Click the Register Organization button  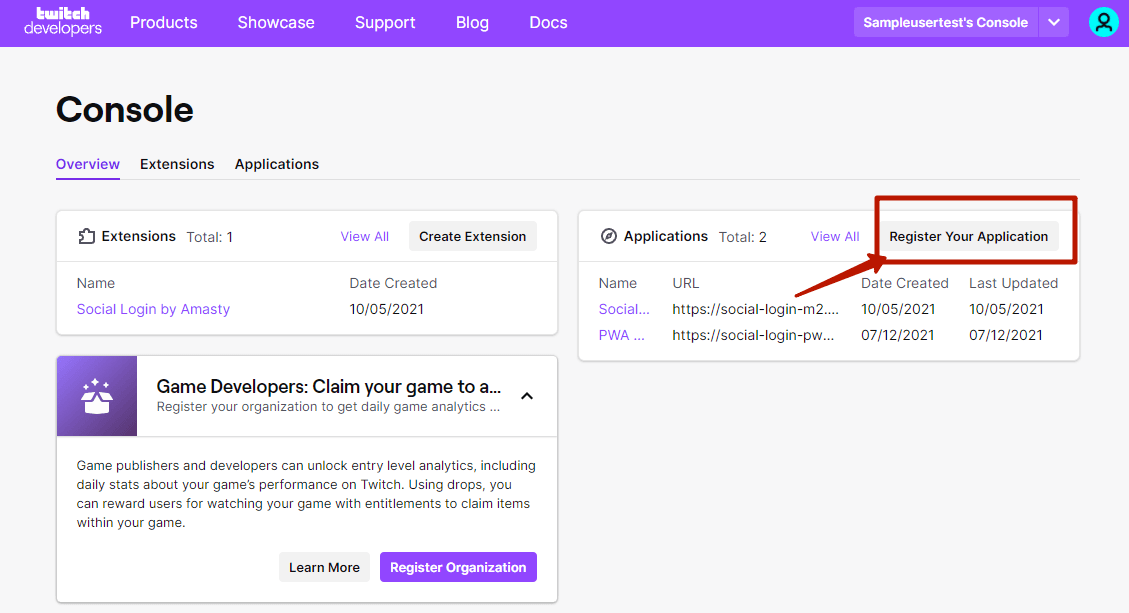coord(458,568)
